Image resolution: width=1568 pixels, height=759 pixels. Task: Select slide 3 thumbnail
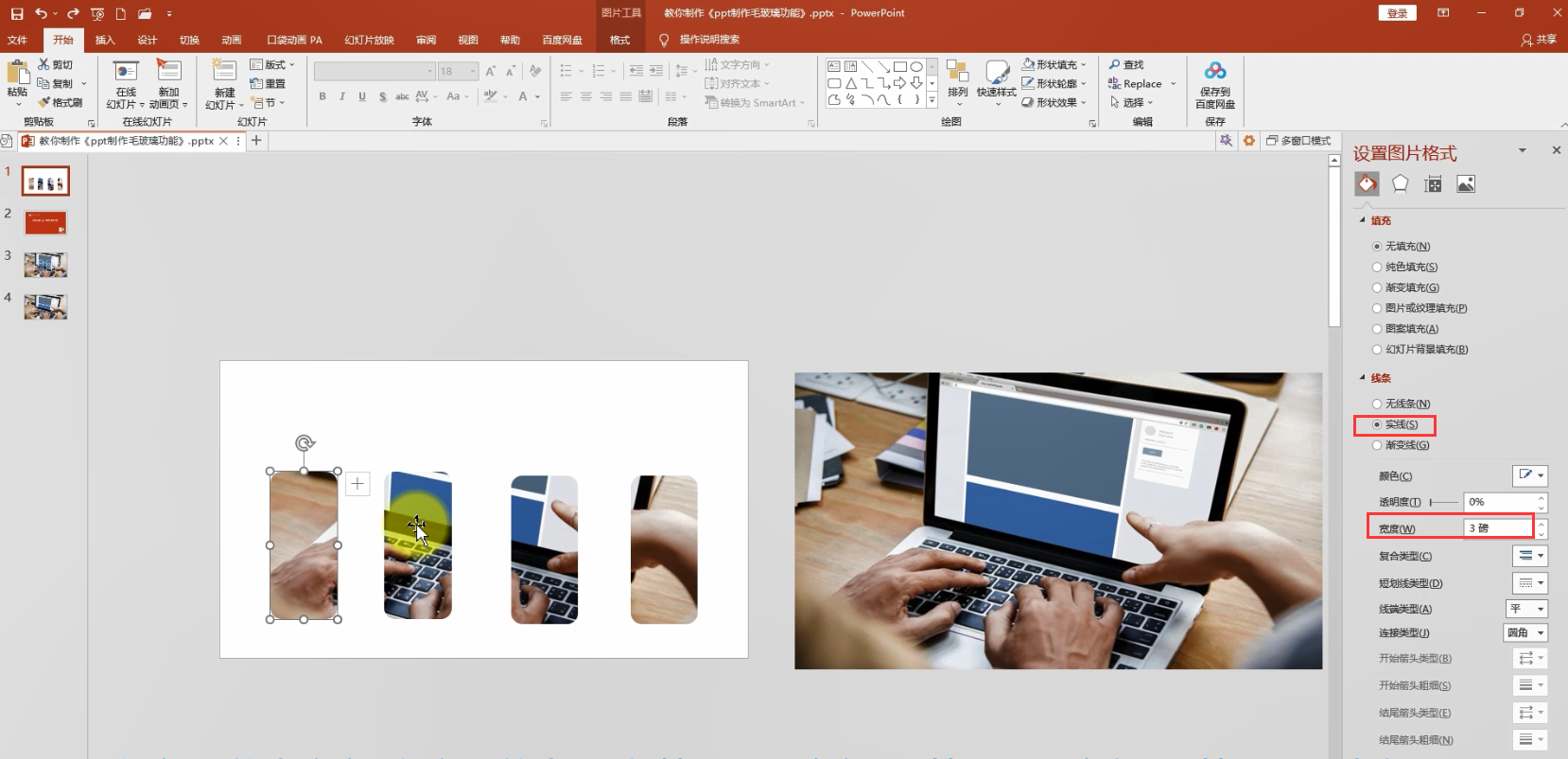pos(45,265)
